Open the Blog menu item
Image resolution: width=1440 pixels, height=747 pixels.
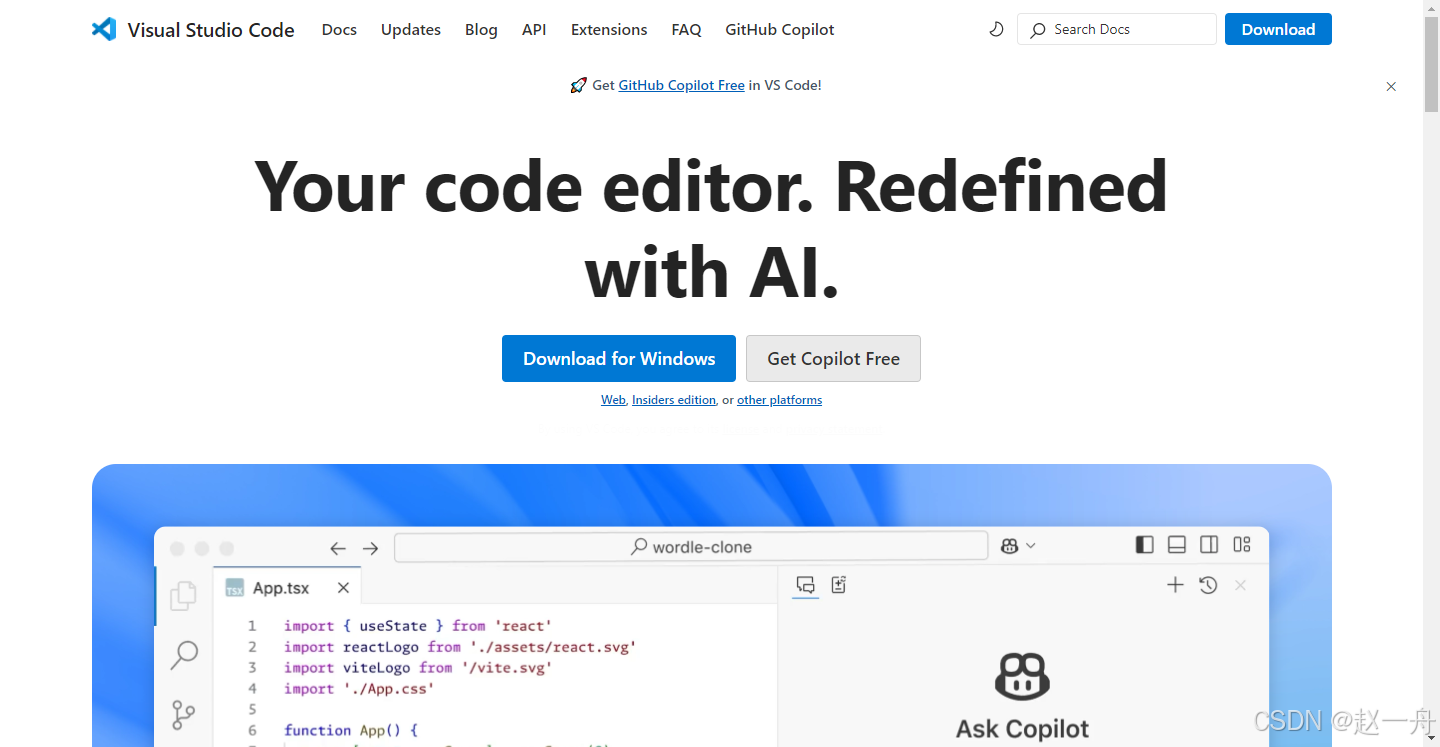pos(481,30)
